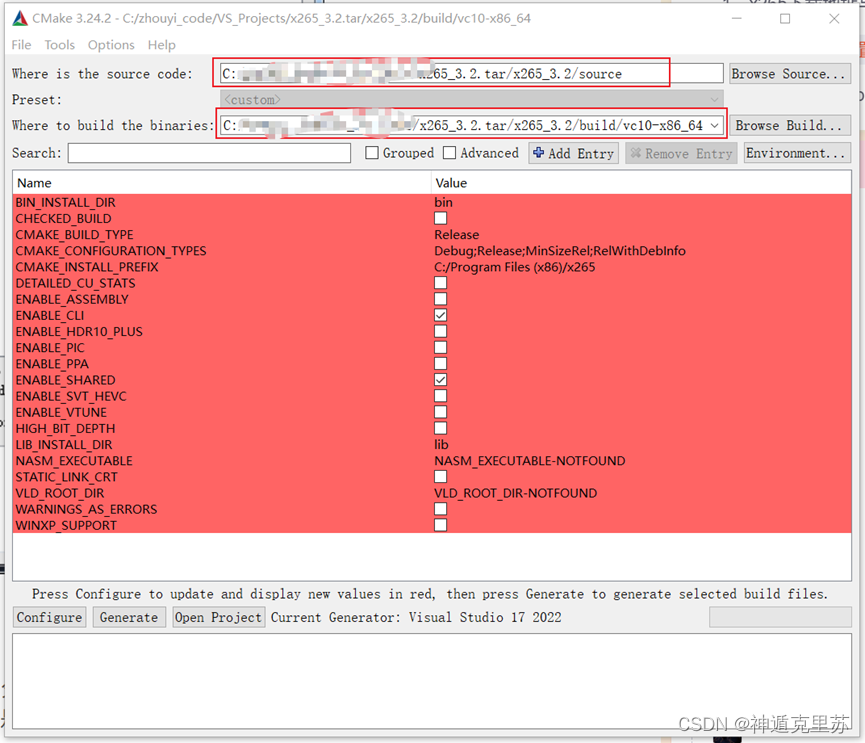
Task: Toggle the ENABLE_SVT_HEVC checkbox
Action: pyautogui.click(x=440, y=396)
